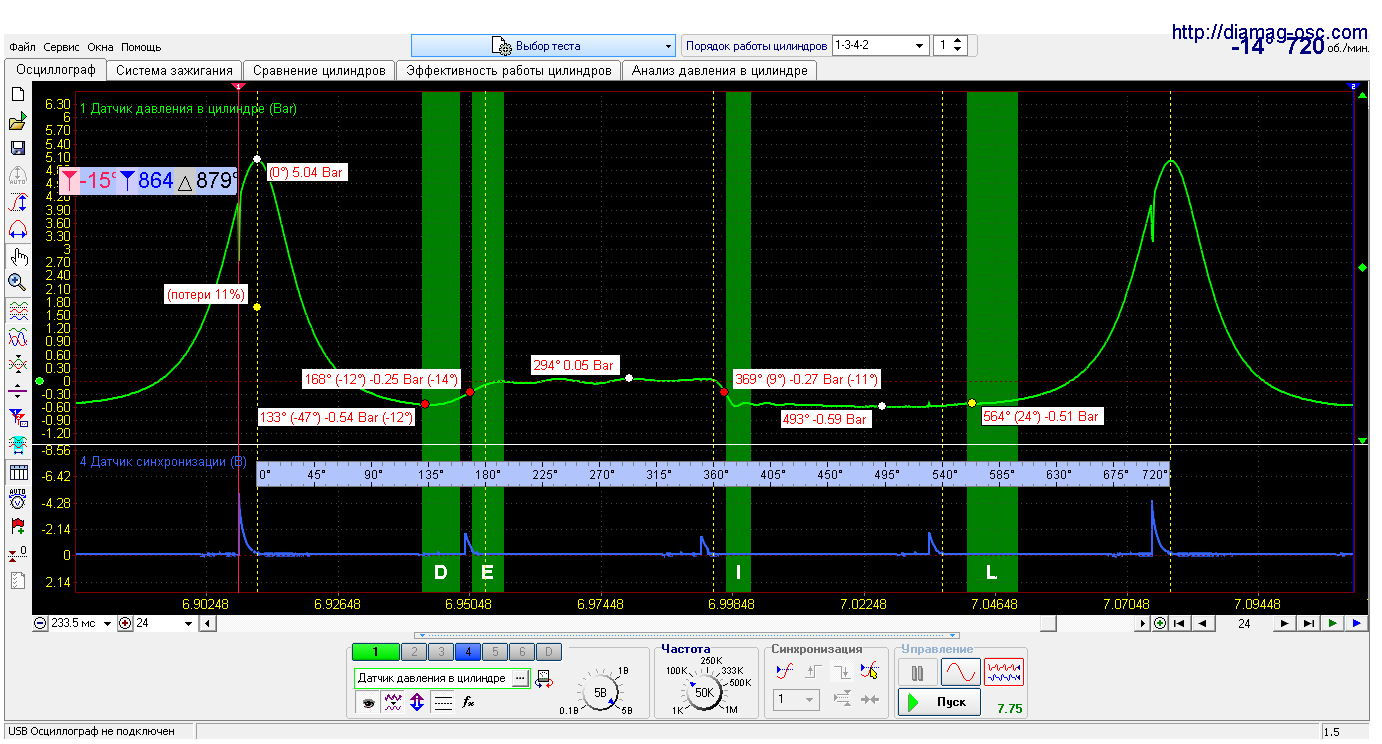Click the zero-line offset arrows icon
Viewport: 1382px width, 744px height.
point(17,391)
